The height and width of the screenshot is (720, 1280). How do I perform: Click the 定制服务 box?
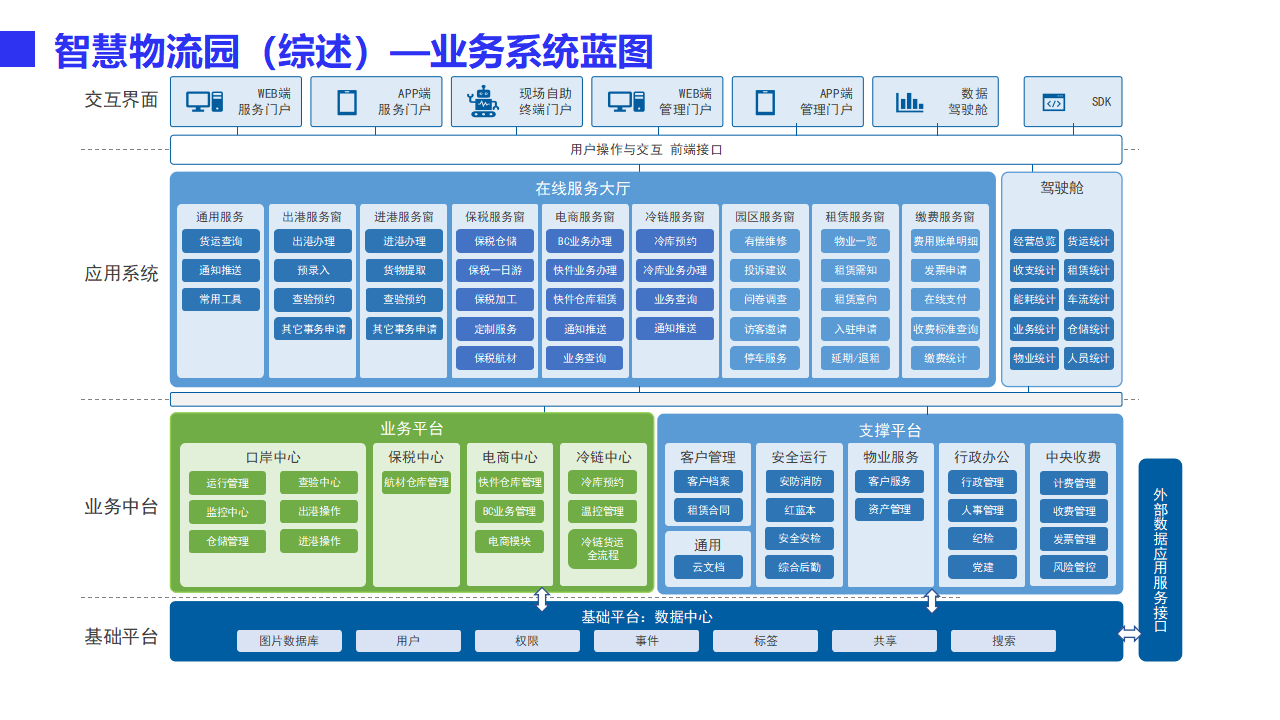pyautogui.click(x=495, y=329)
